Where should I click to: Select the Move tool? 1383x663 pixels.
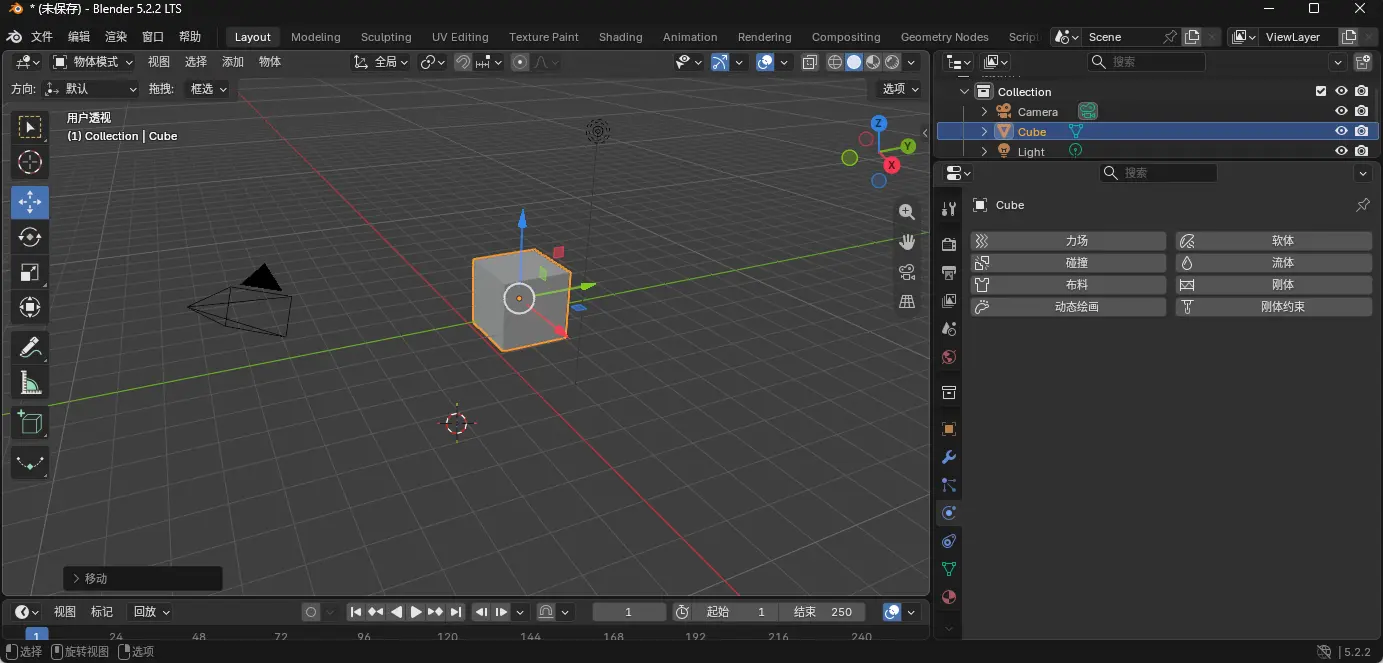click(30, 202)
